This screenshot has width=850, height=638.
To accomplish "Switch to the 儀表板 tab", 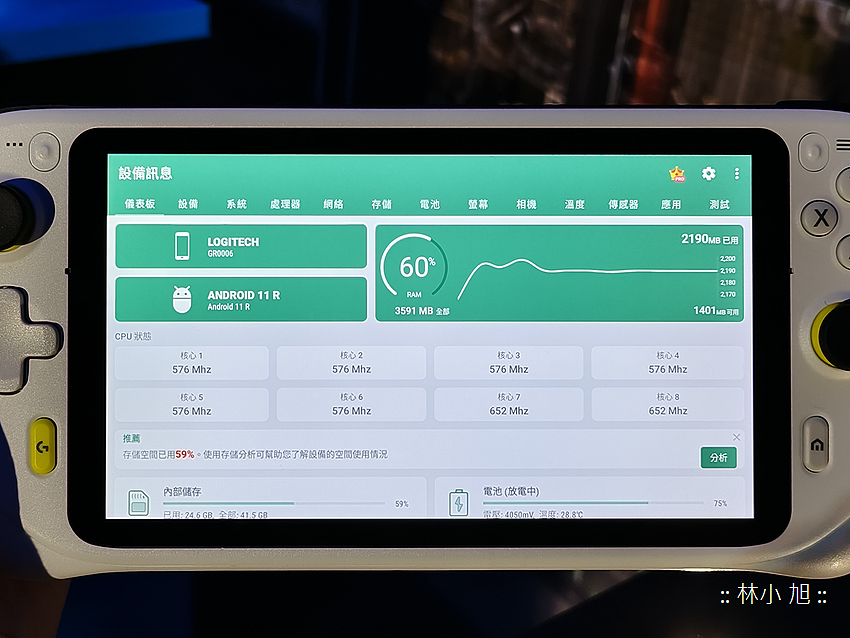I will (x=140, y=204).
